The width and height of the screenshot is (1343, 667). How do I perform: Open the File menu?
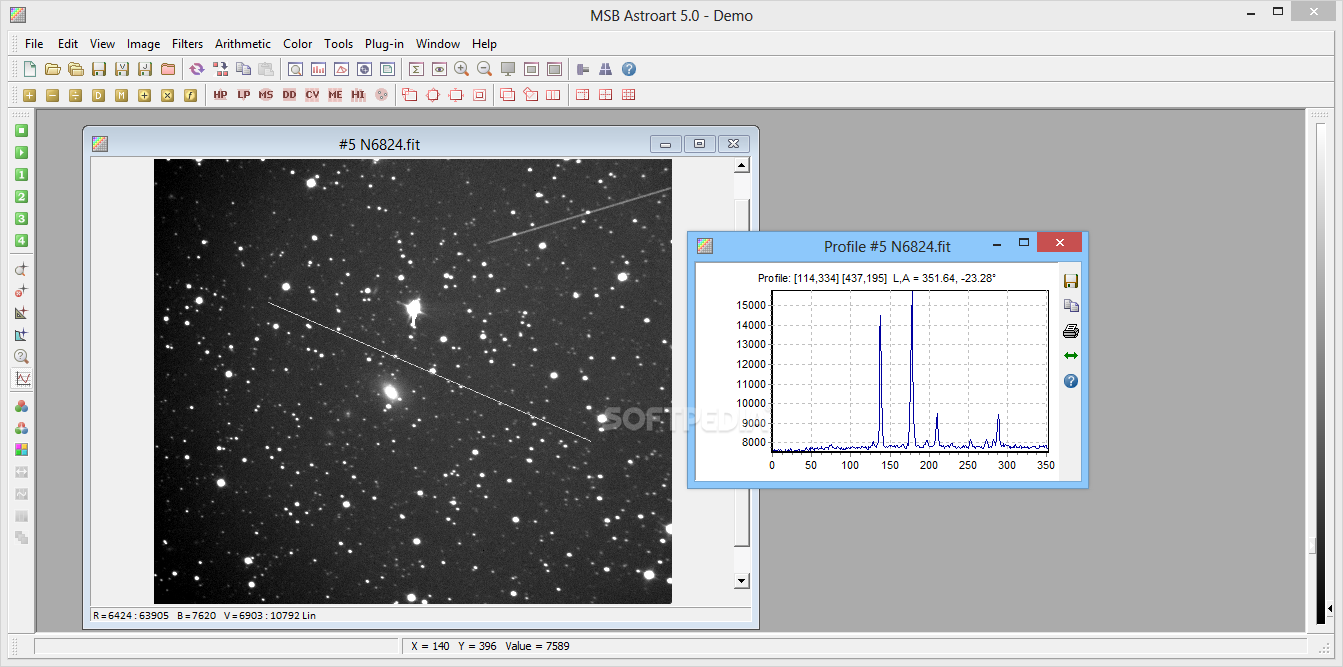34,44
